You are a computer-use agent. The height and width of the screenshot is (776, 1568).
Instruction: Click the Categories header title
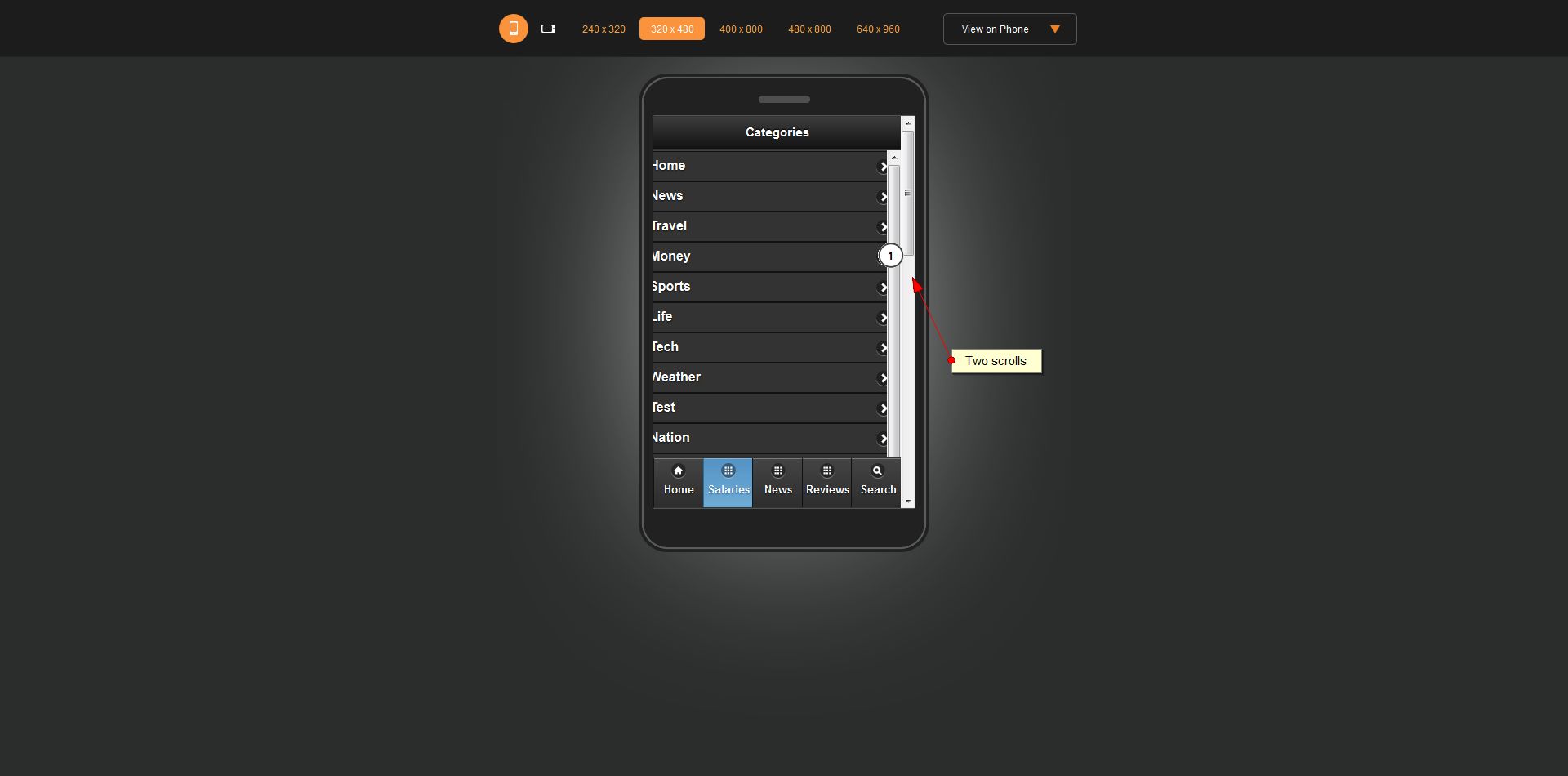(777, 132)
